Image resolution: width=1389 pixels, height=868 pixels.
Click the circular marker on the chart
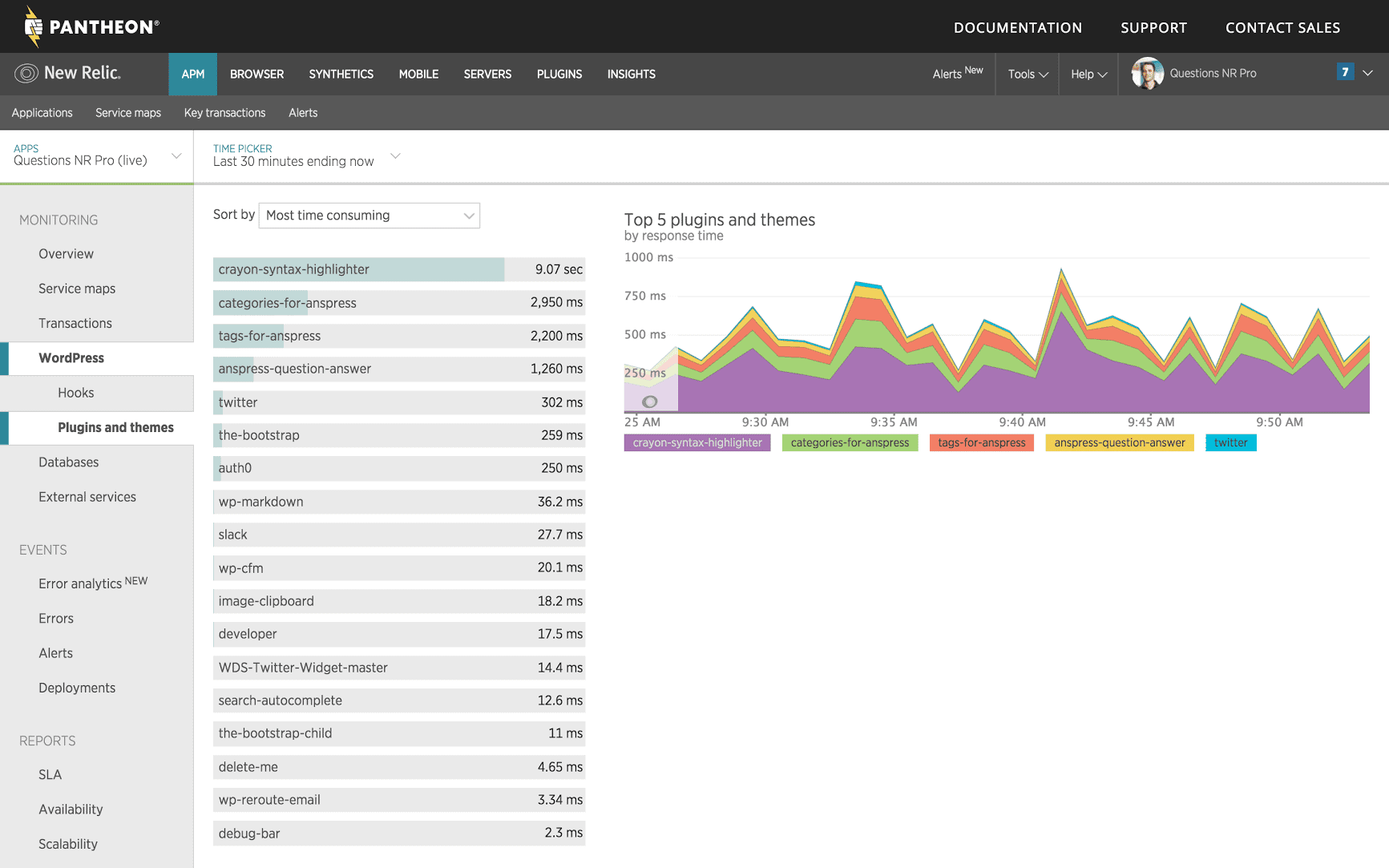650,402
